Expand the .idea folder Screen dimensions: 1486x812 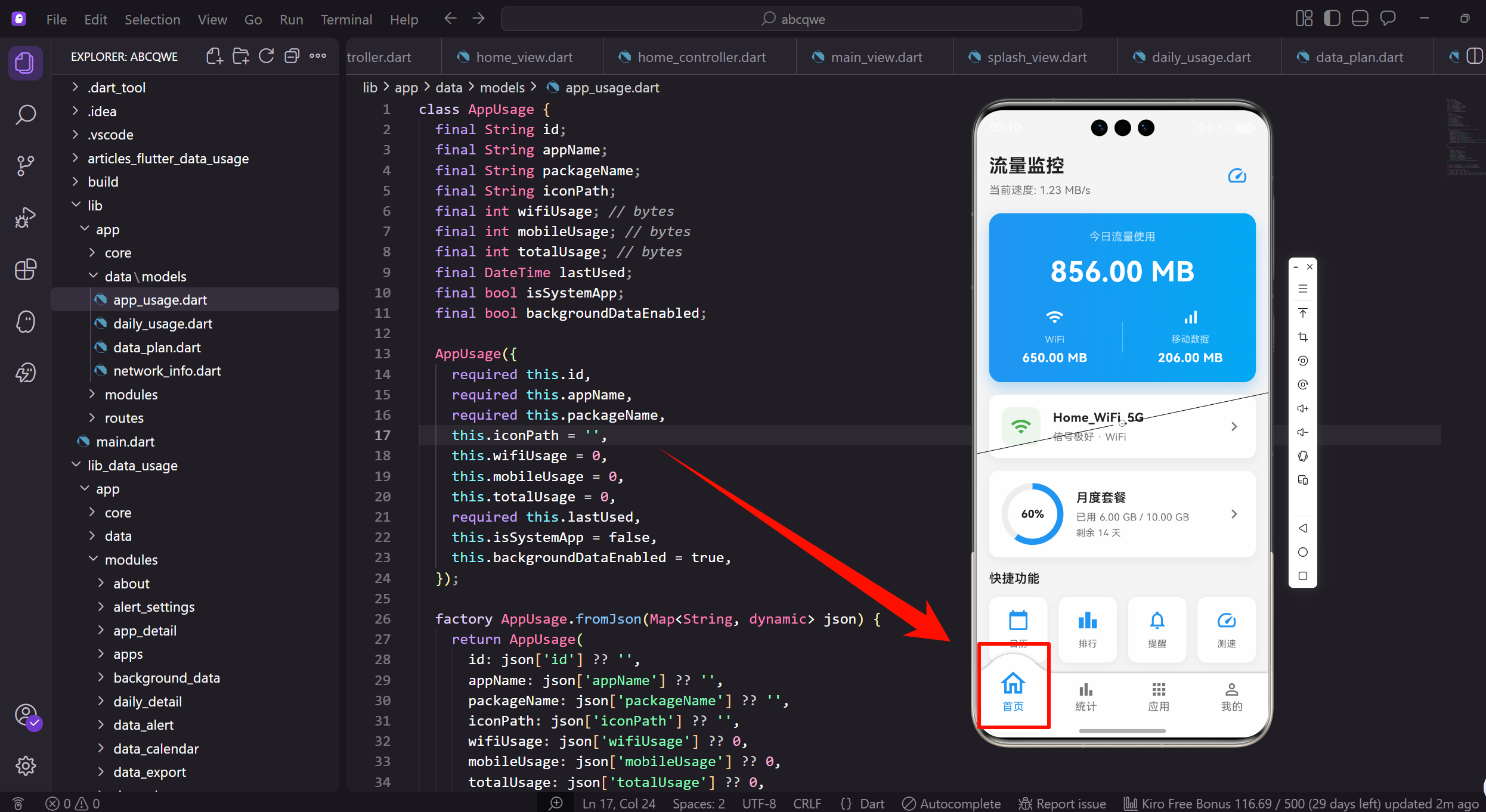194,111
